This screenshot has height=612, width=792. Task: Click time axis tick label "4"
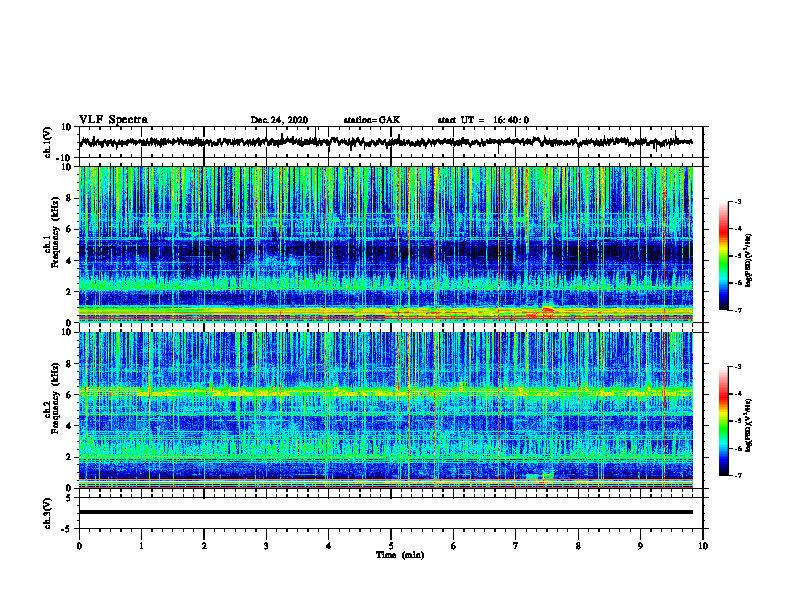[x=328, y=546]
